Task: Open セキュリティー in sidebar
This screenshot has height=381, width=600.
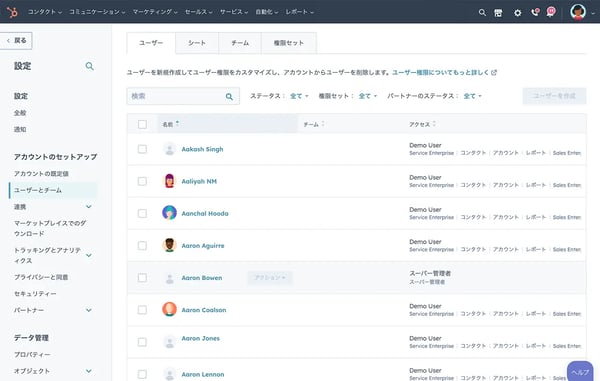Action: click(x=35, y=294)
